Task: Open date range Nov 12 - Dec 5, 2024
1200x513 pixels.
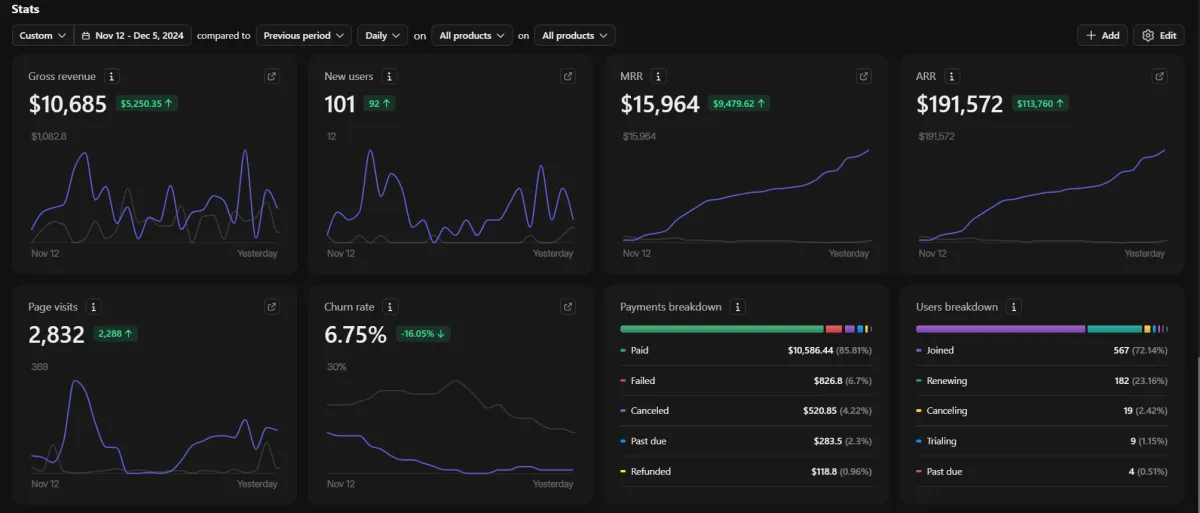Action: pos(133,35)
